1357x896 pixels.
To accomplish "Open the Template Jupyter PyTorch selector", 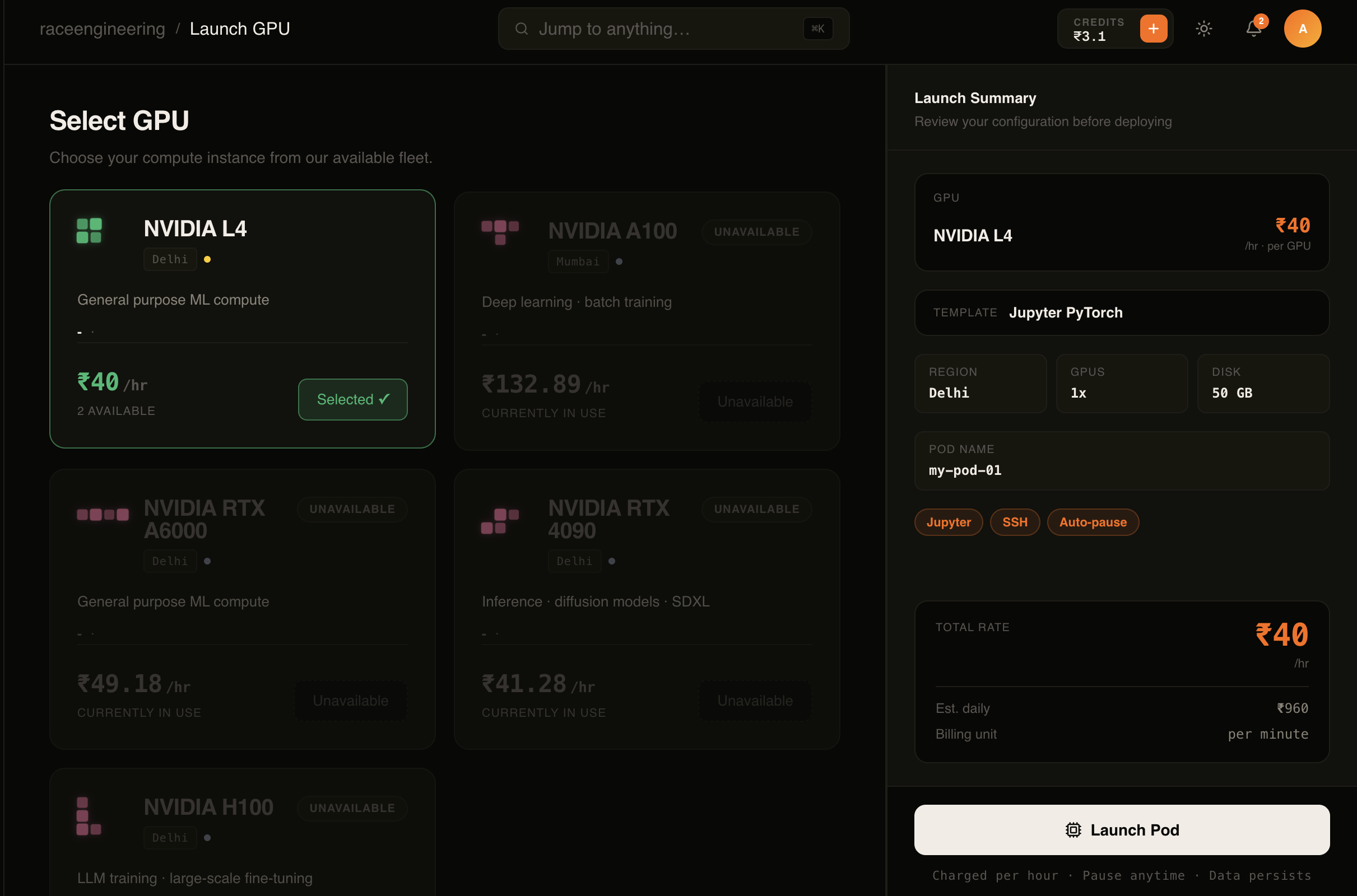I will click(1122, 312).
